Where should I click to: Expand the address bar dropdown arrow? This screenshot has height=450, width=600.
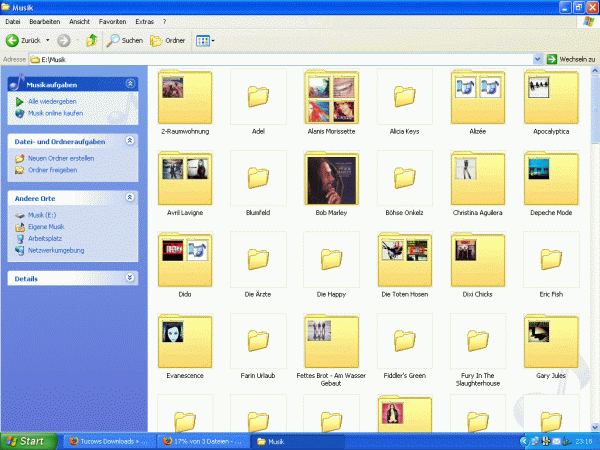538,59
